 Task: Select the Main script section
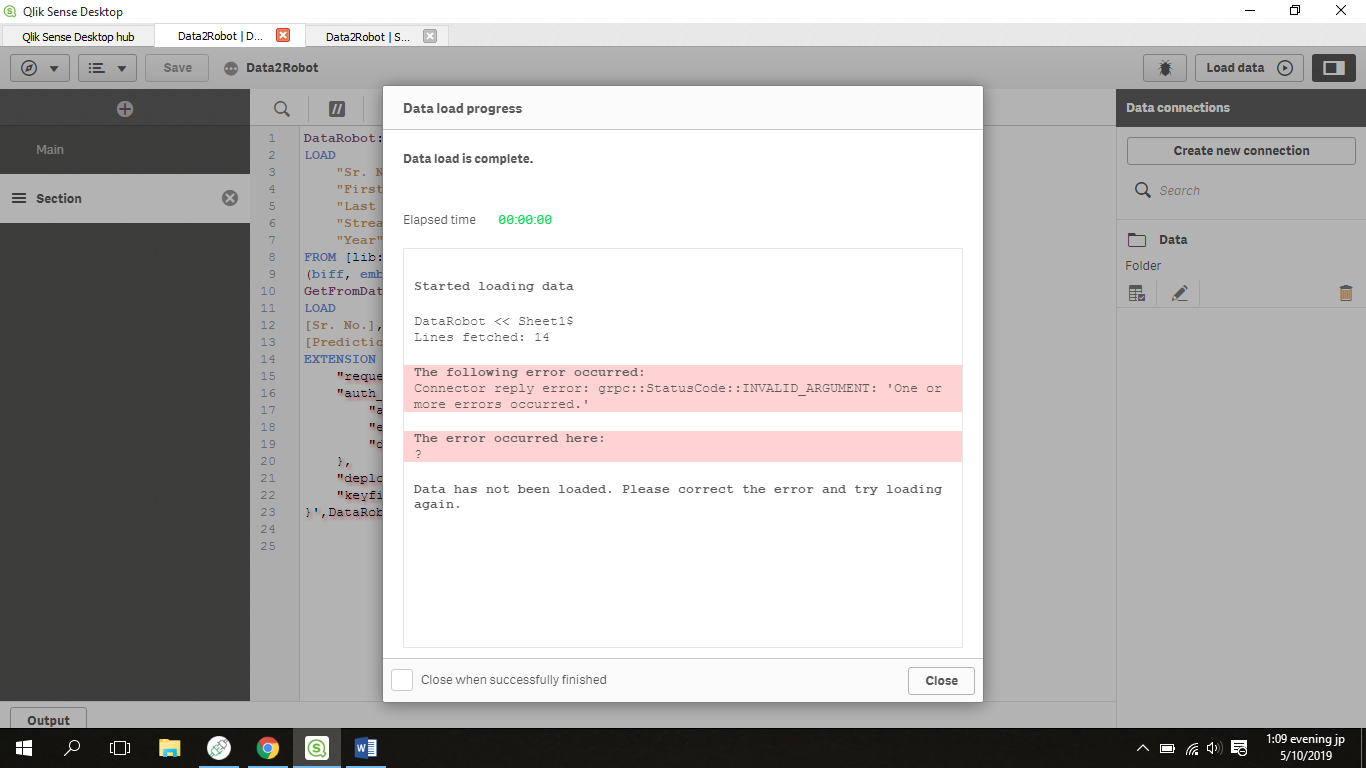pos(125,150)
